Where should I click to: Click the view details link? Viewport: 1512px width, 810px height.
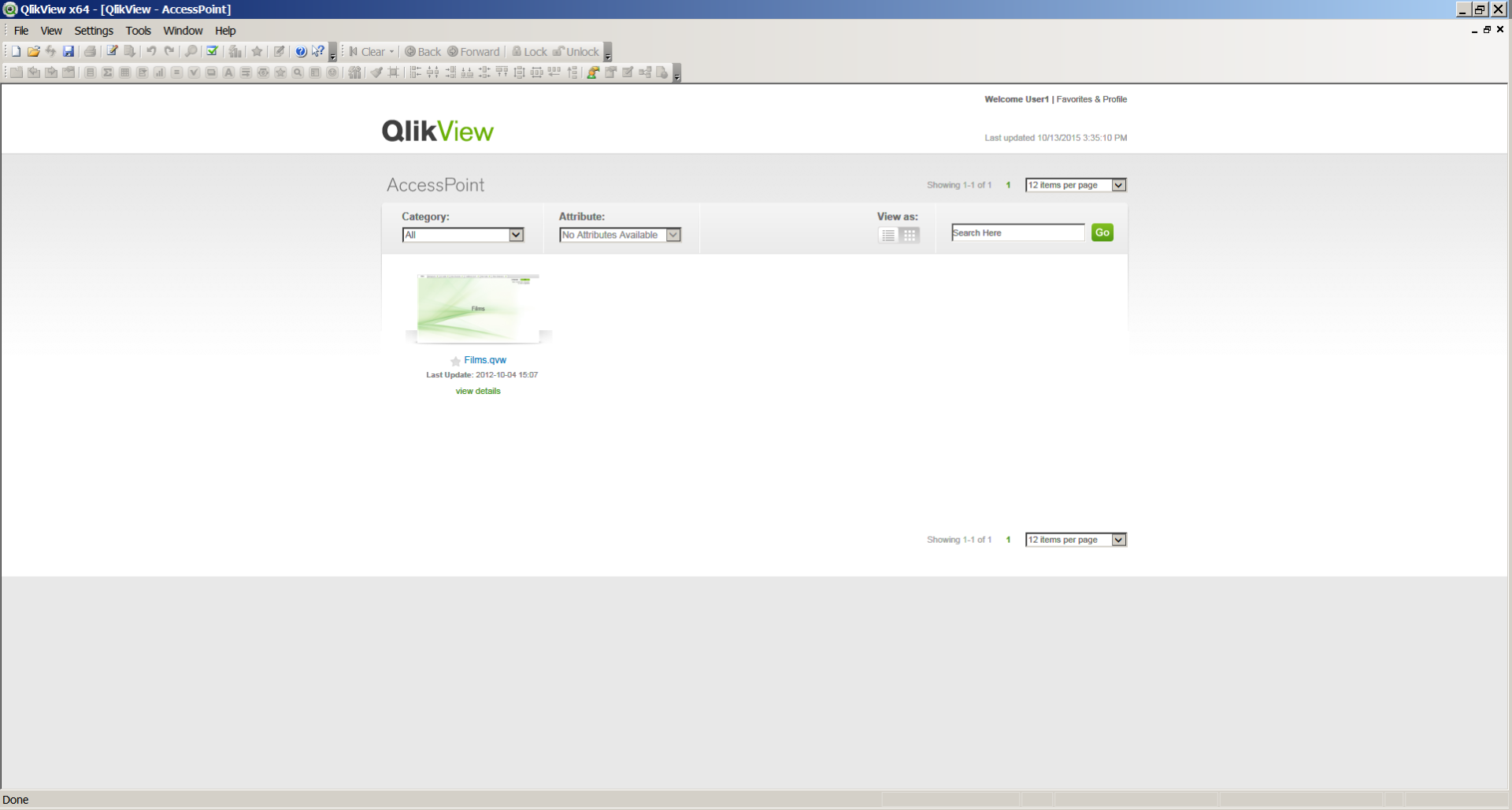478,391
